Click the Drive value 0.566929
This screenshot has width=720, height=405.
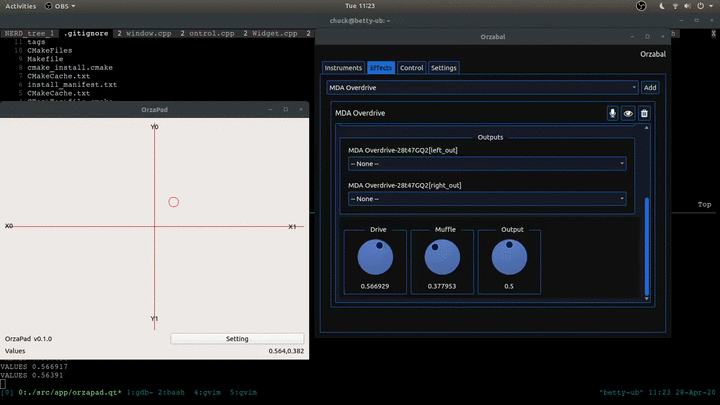(x=375, y=286)
